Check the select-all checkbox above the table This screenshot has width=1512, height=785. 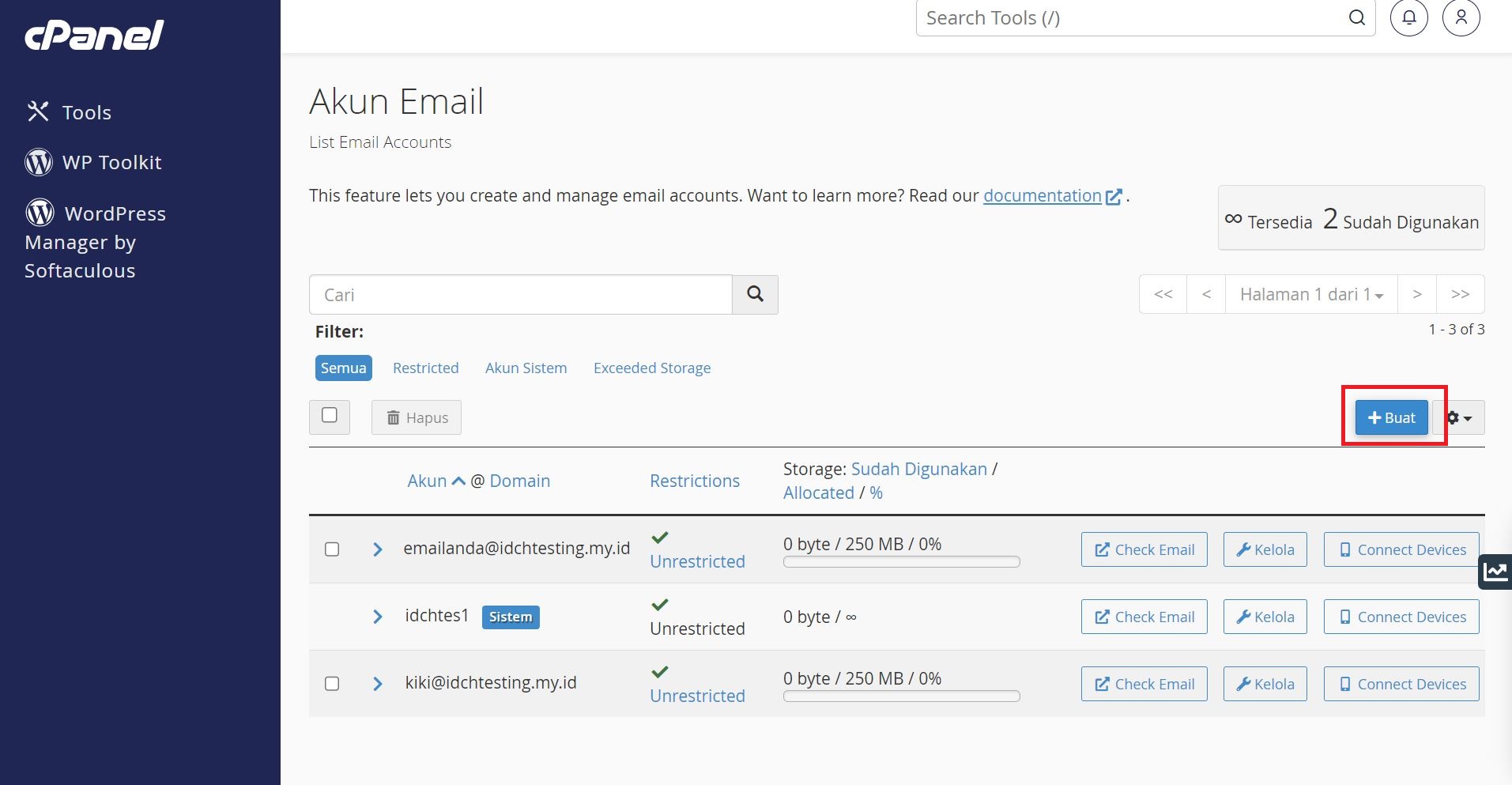click(x=330, y=417)
